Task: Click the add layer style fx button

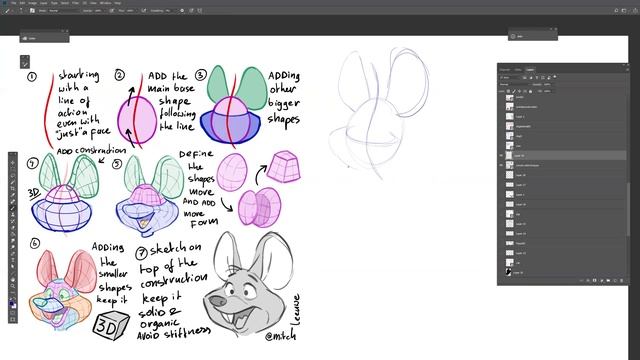Action: point(588,280)
